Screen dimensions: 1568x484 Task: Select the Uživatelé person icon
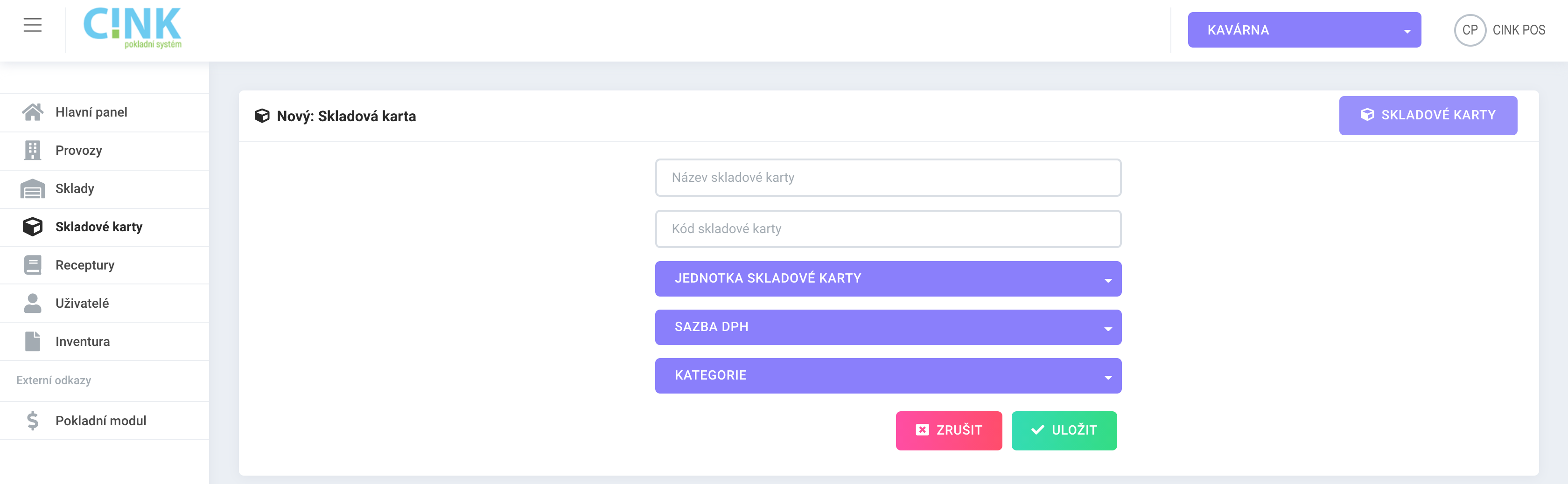pyautogui.click(x=32, y=303)
